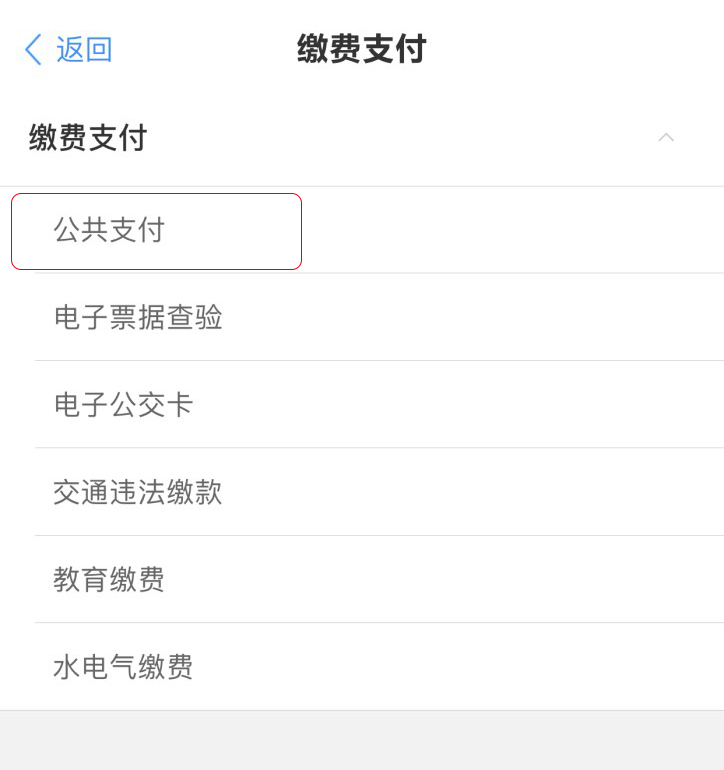Viewport: 724px width, 770px height.
Task: Select 电子票据查验 from the list
Action: point(138,318)
